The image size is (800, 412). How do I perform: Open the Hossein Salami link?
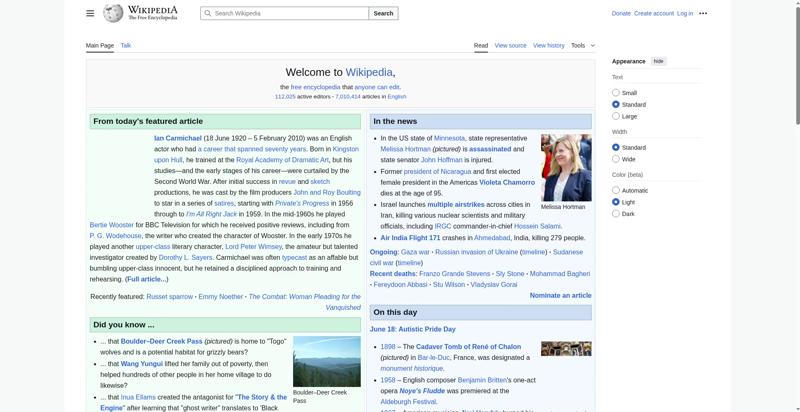click(x=537, y=226)
